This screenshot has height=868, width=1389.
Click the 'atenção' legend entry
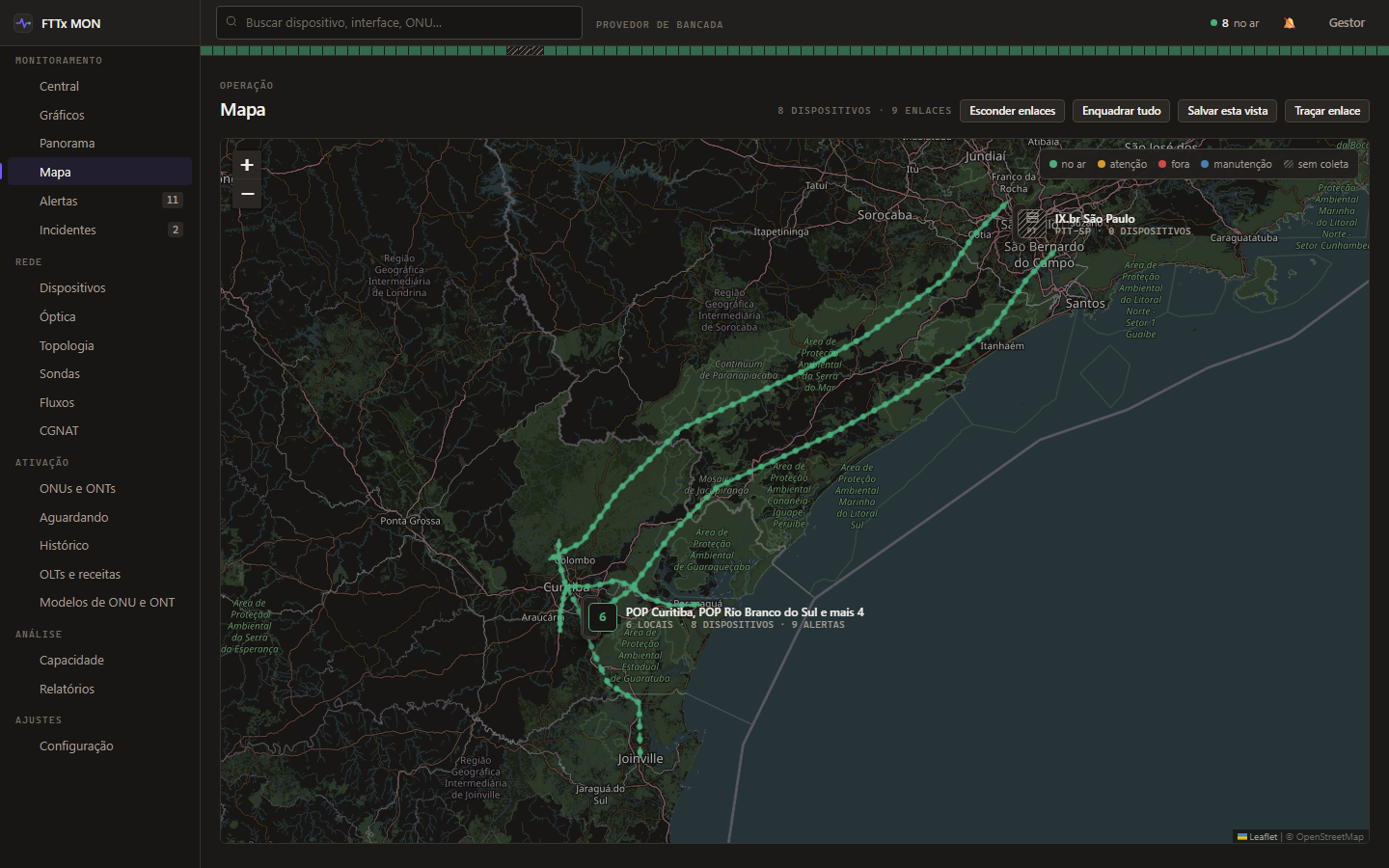[1122, 164]
